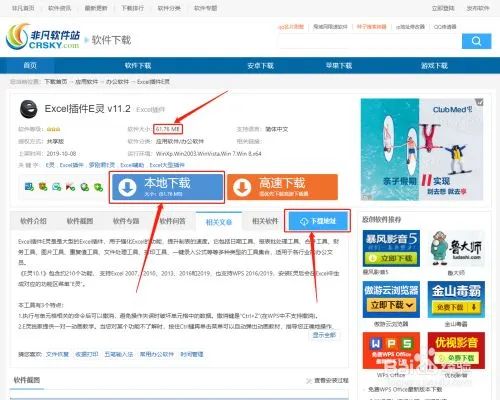Click the 显示全部 expand link

324,335
